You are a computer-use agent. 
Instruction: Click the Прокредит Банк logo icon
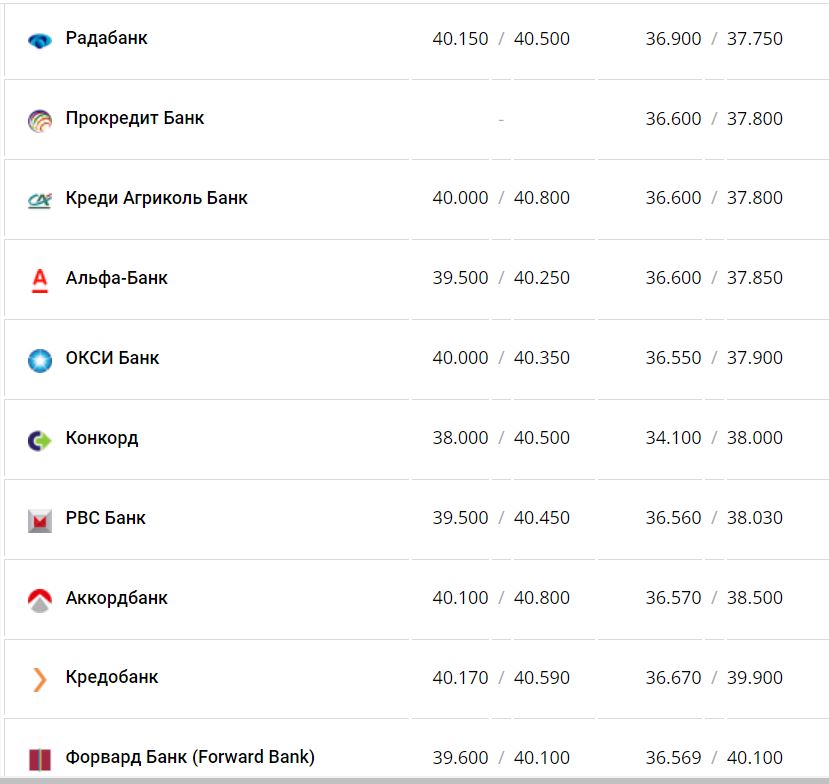(x=40, y=120)
